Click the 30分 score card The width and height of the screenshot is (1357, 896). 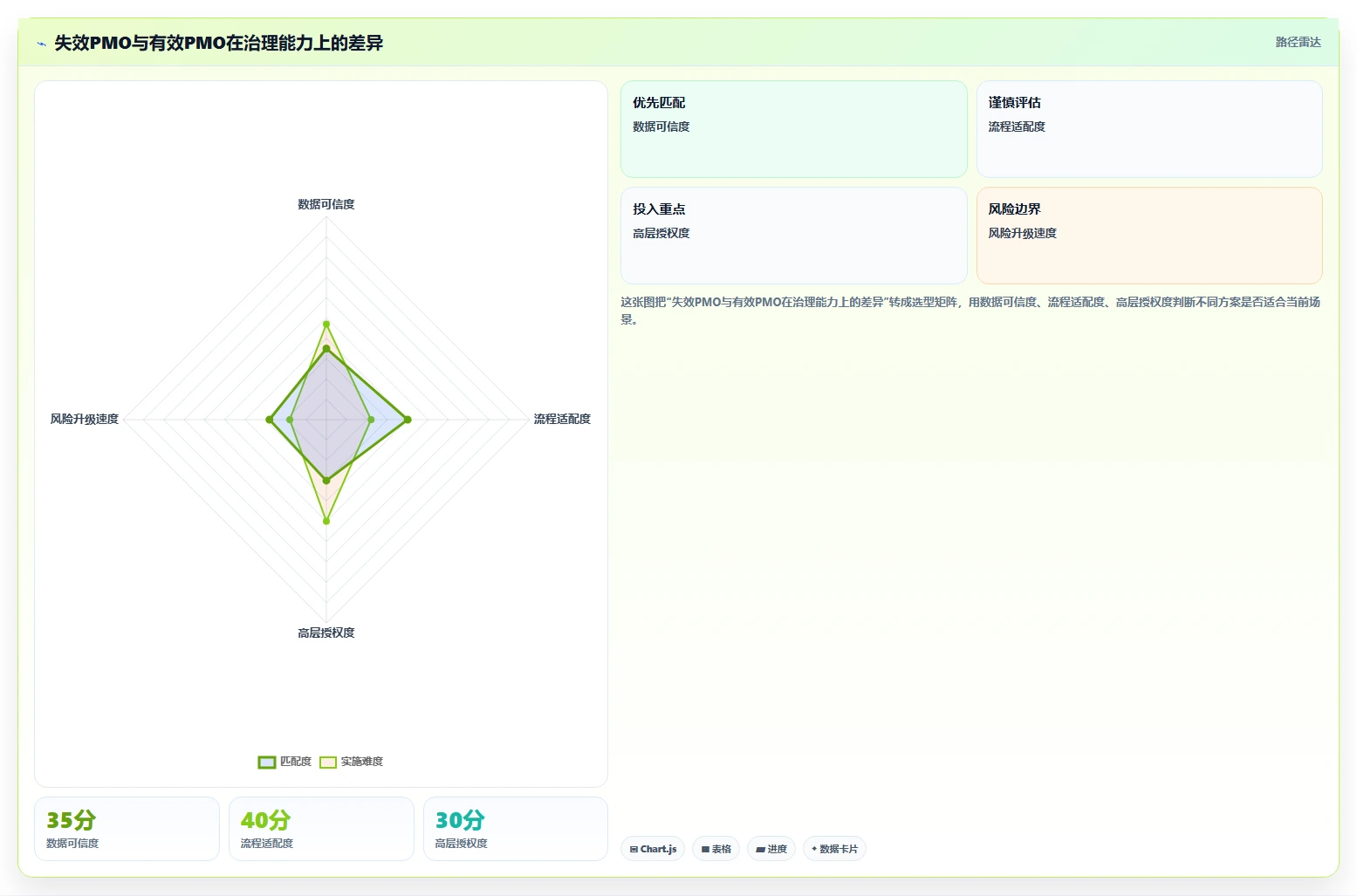click(x=516, y=829)
